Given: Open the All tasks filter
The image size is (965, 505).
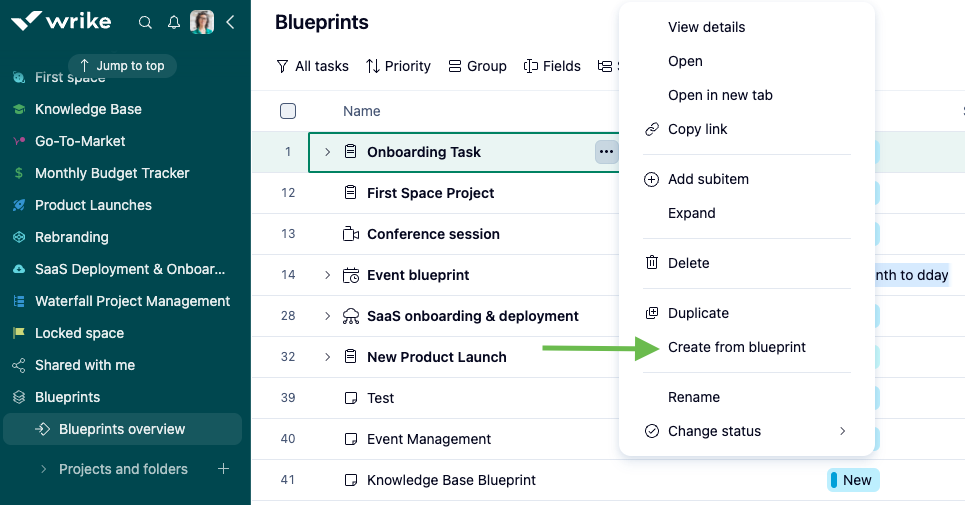Looking at the screenshot, I should [312, 66].
